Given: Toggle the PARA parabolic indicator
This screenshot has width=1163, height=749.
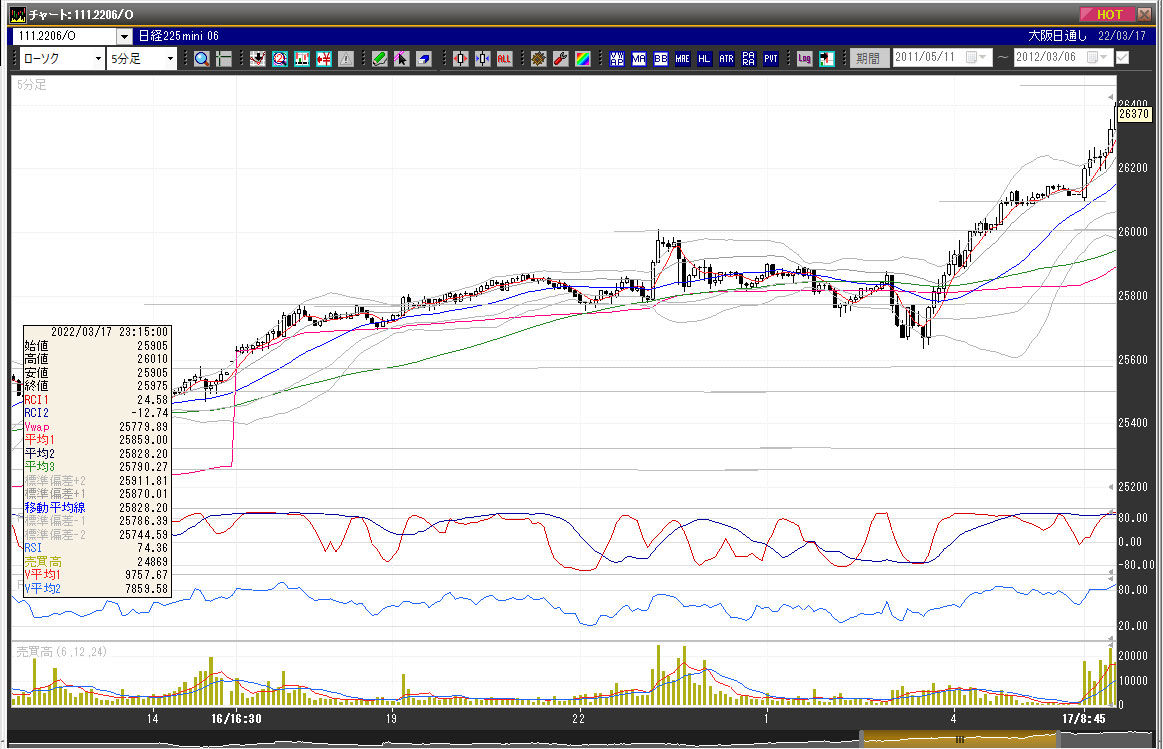Looking at the screenshot, I should tap(748, 59).
